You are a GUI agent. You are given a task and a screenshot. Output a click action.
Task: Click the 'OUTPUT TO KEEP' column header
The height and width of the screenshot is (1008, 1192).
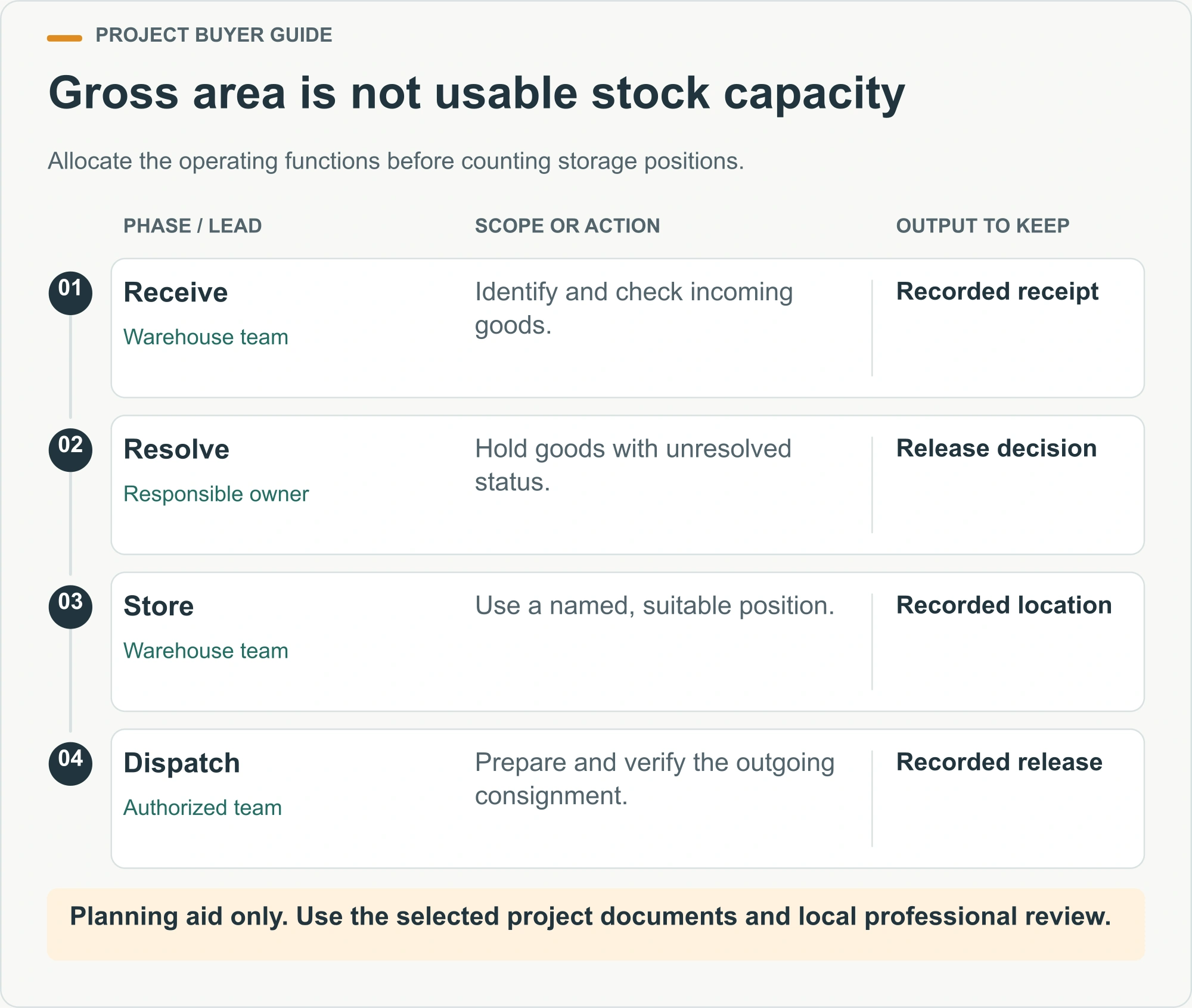tap(983, 226)
